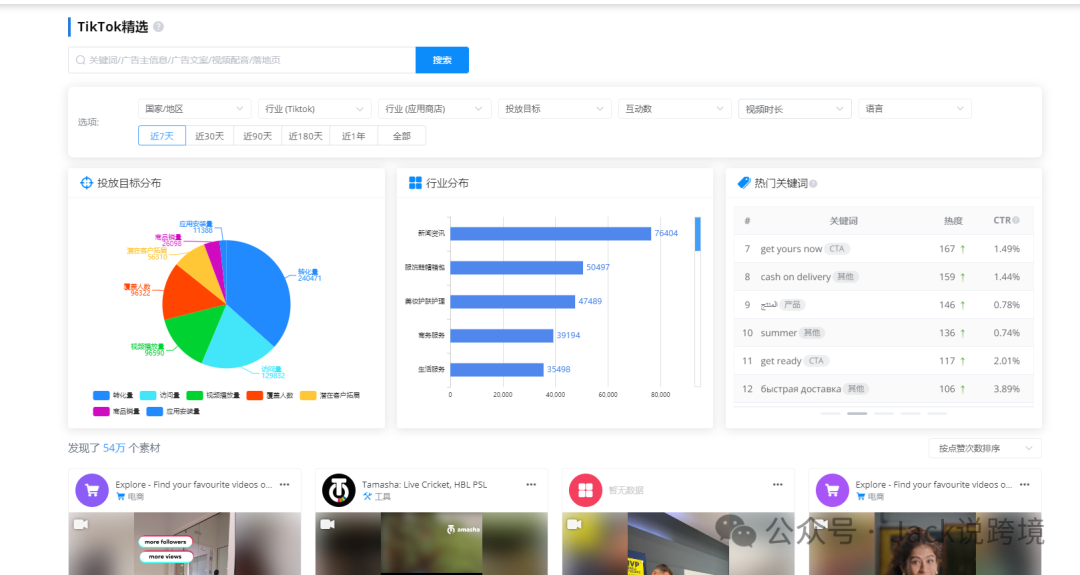Expand the 投放目标 dropdown
1080x575 pixels.
[554, 109]
